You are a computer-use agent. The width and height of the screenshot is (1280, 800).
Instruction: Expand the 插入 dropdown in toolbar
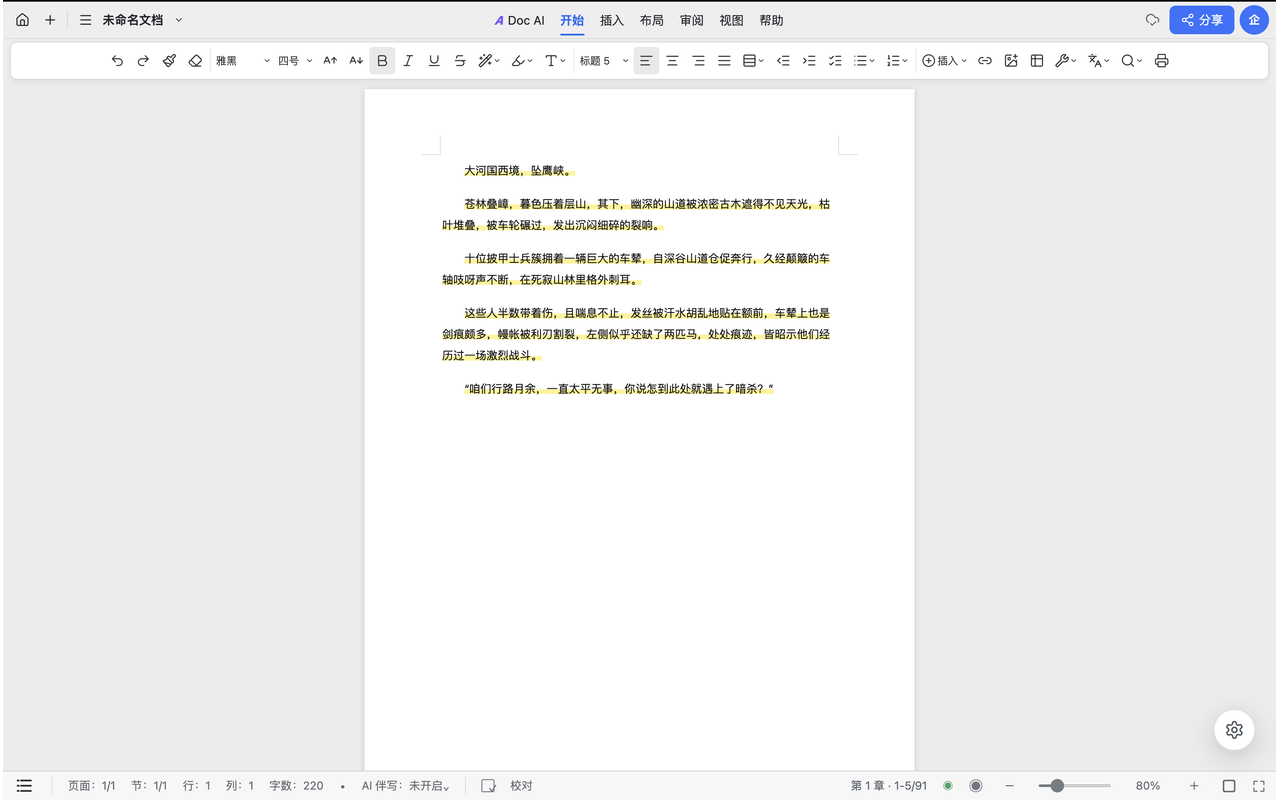[945, 61]
